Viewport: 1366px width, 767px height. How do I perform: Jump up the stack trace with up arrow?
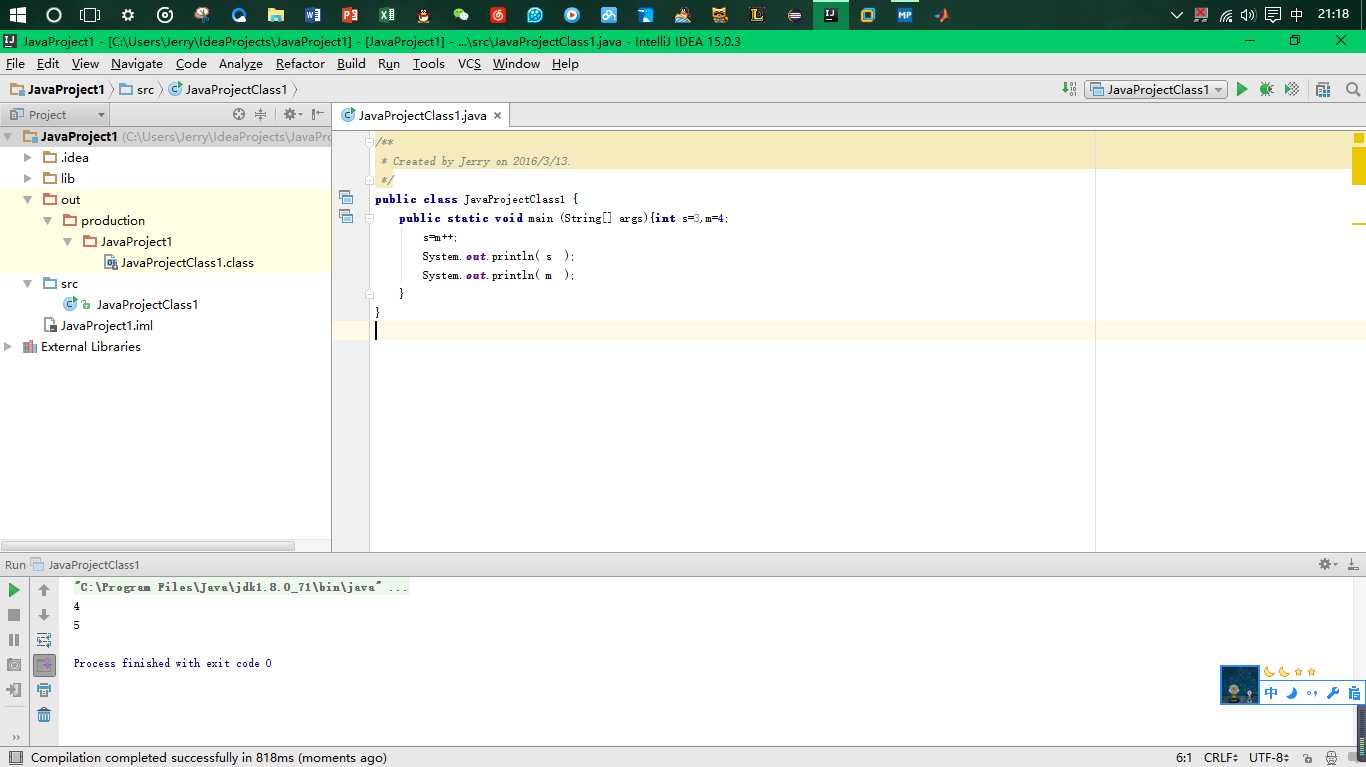point(44,590)
